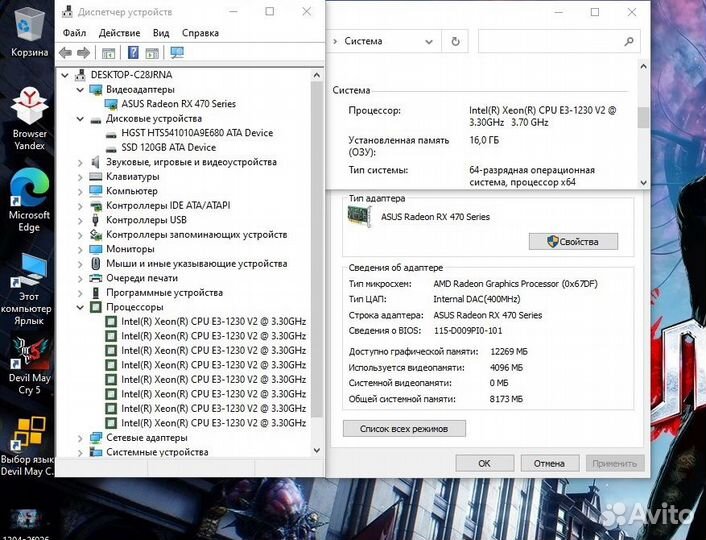The height and width of the screenshot is (540, 706).
Task: Collapse the Дисковые устройства category
Action: click(80, 119)
